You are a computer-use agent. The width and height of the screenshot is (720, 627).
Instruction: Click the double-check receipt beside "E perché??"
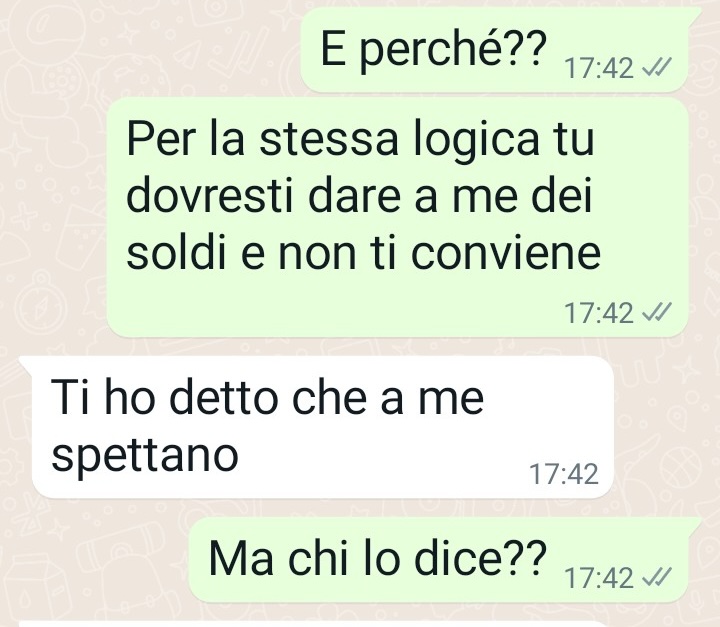(657, 68)
